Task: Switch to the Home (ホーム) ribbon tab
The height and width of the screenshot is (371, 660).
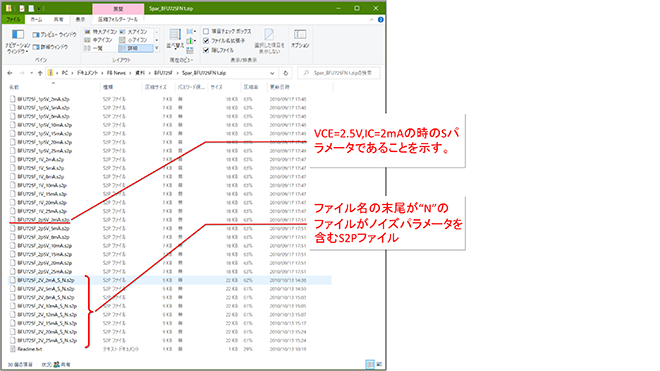Action: pyautogui.click(x=36, y=19)
